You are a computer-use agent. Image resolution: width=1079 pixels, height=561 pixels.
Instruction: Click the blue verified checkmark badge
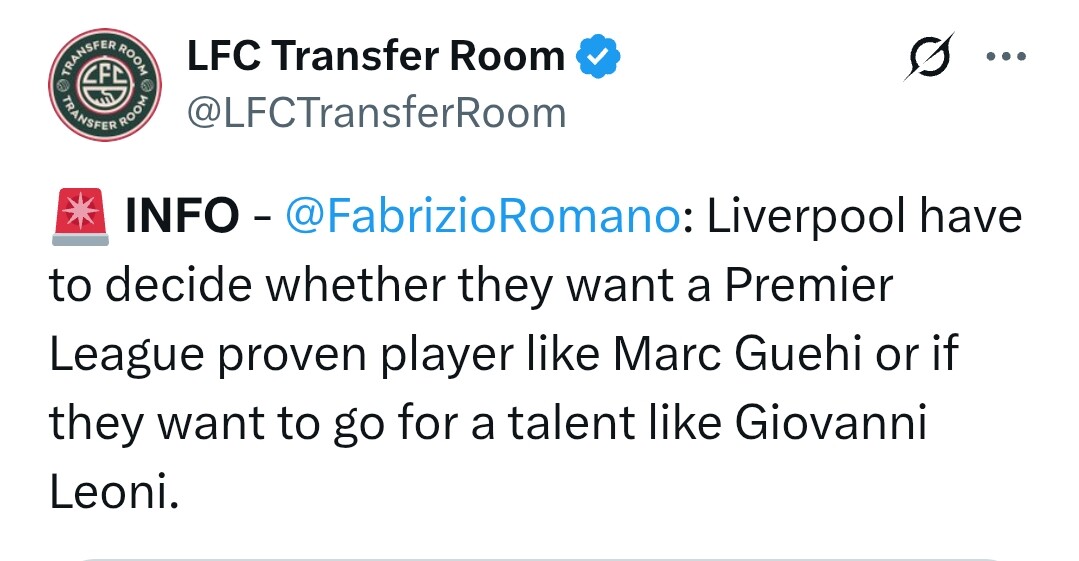coord(601,57)
